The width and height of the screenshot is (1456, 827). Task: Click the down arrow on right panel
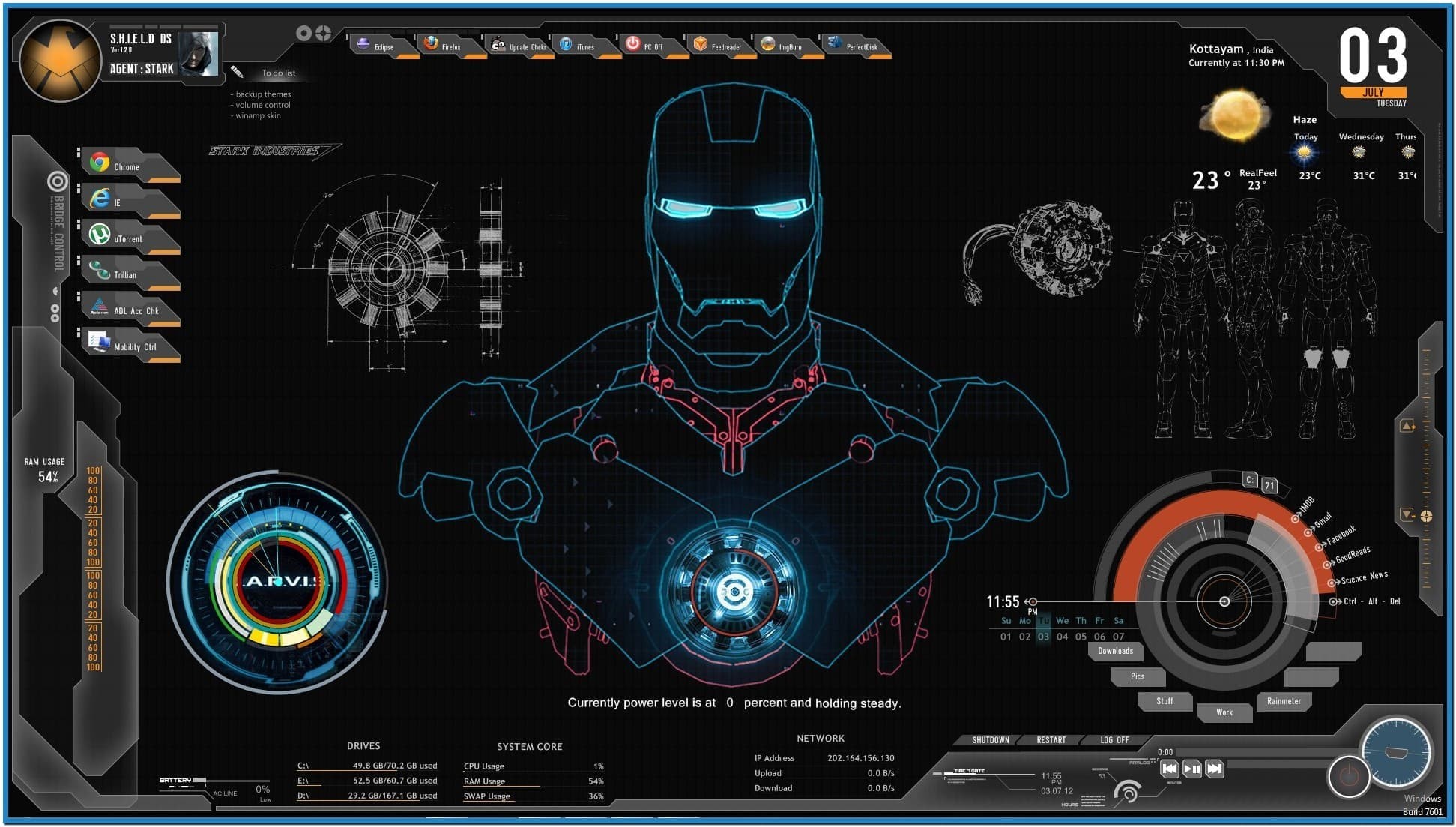[x=1407, y=515]
